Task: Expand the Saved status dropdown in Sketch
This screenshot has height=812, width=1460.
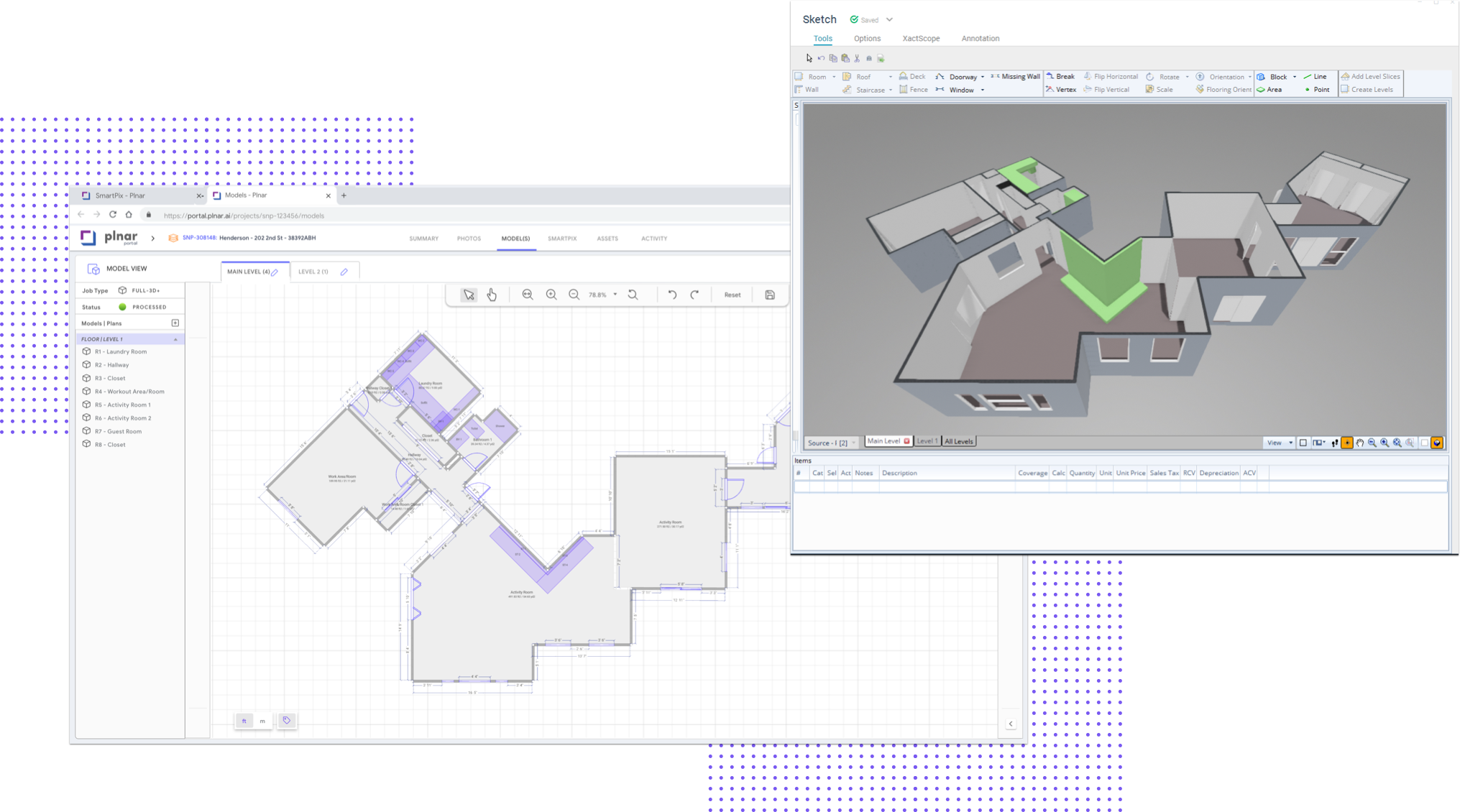Action: pos(889,20)
